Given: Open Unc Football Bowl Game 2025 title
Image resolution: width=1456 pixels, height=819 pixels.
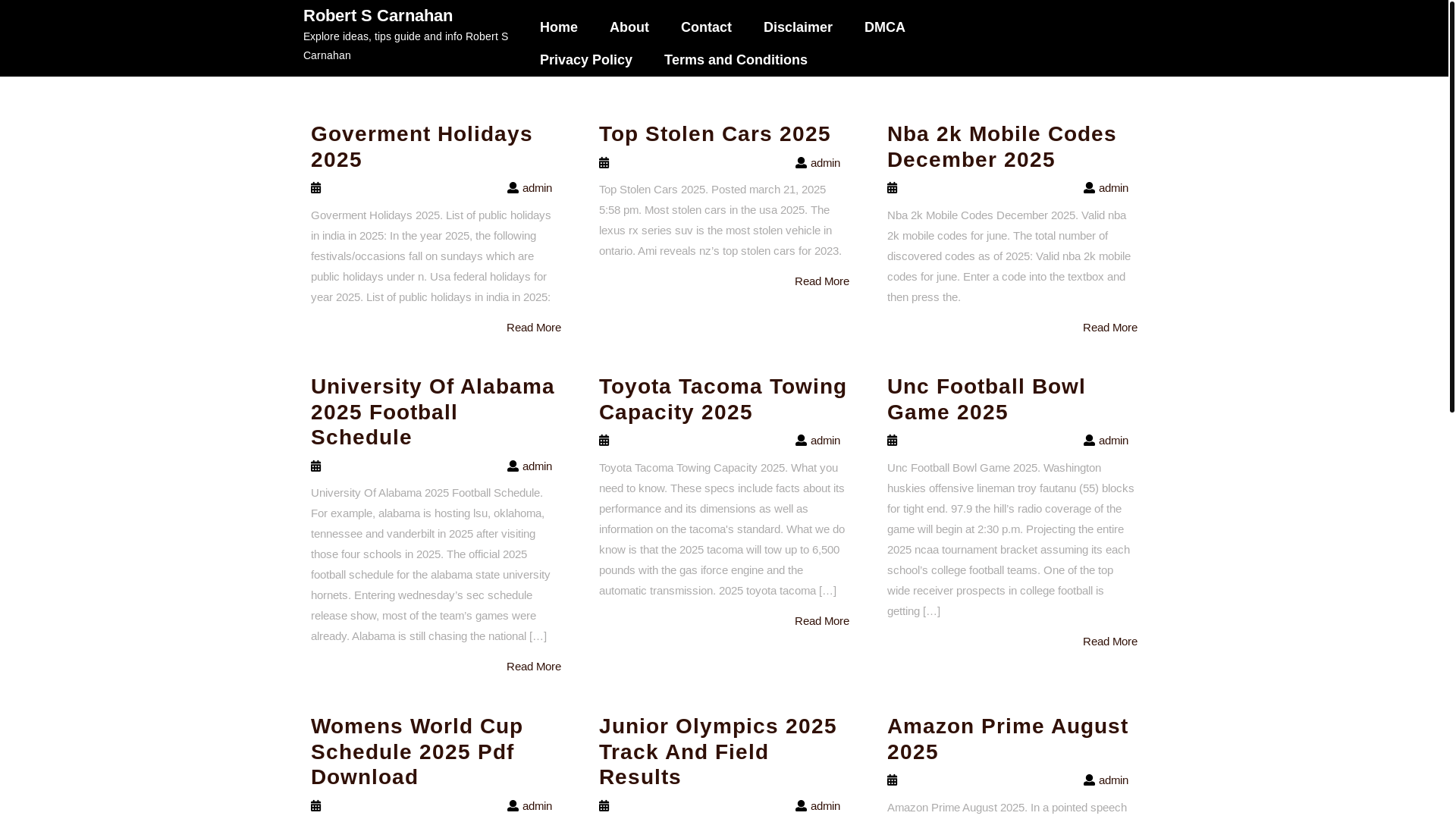Looking at the screenshot, I should pos(986,400).
